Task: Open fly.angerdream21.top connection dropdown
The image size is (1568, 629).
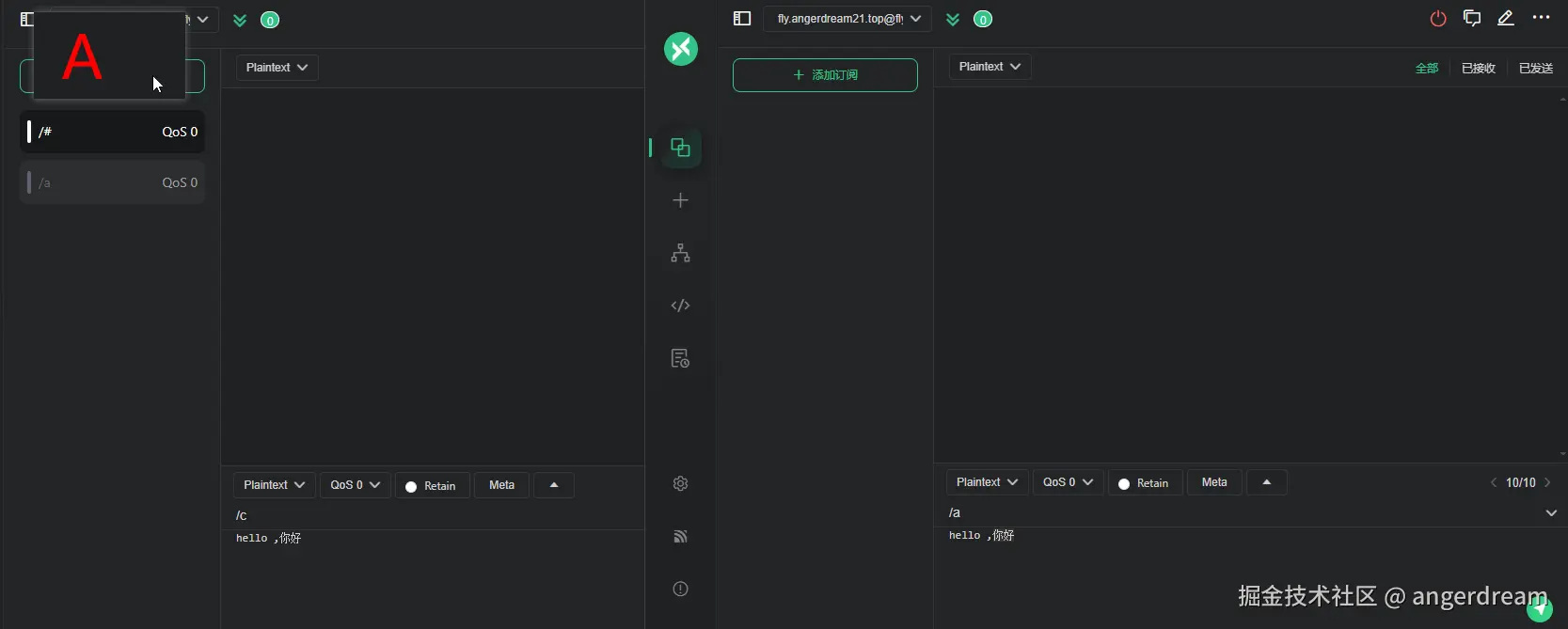Action: pyautogui.click(x=847, y=19)
